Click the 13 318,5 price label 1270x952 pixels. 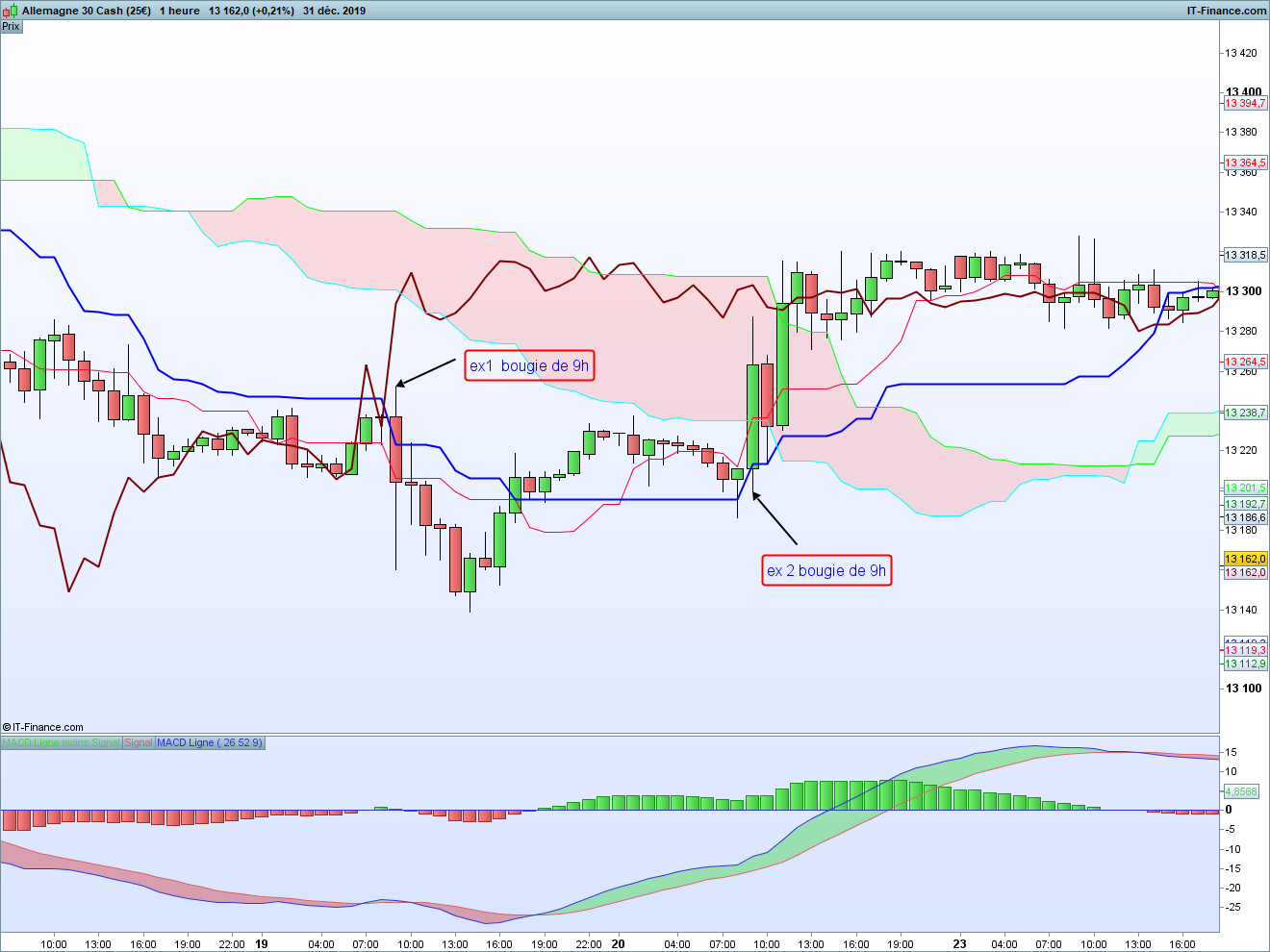[1245, 255]
